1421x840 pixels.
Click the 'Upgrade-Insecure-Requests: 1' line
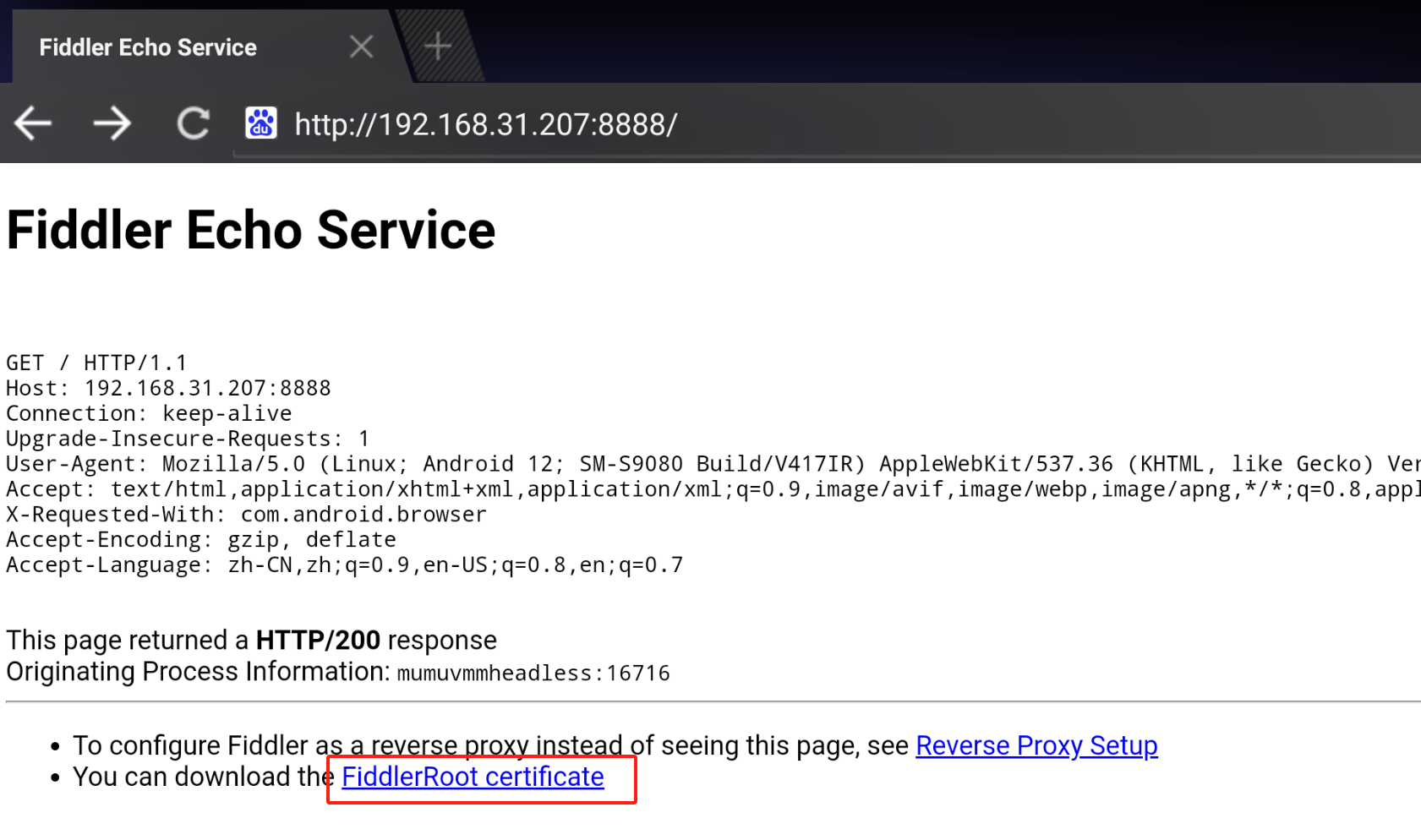pyautogui.click(x=188, y=439)
